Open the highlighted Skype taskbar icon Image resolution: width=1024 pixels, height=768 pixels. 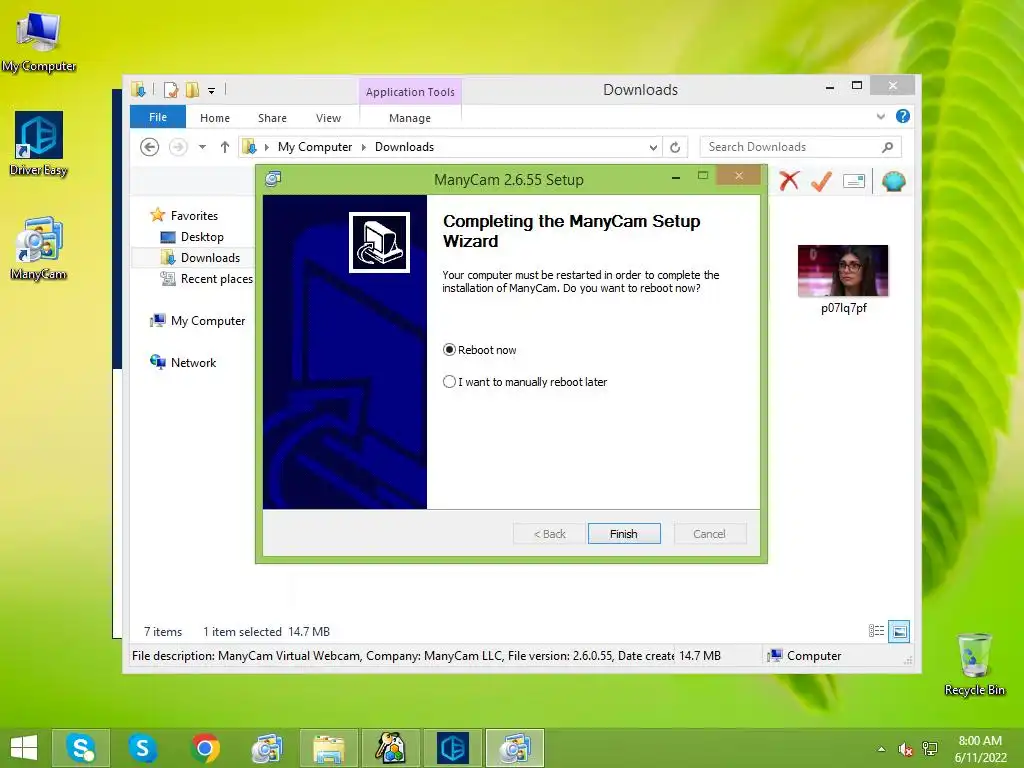click(x=81, y=748)
